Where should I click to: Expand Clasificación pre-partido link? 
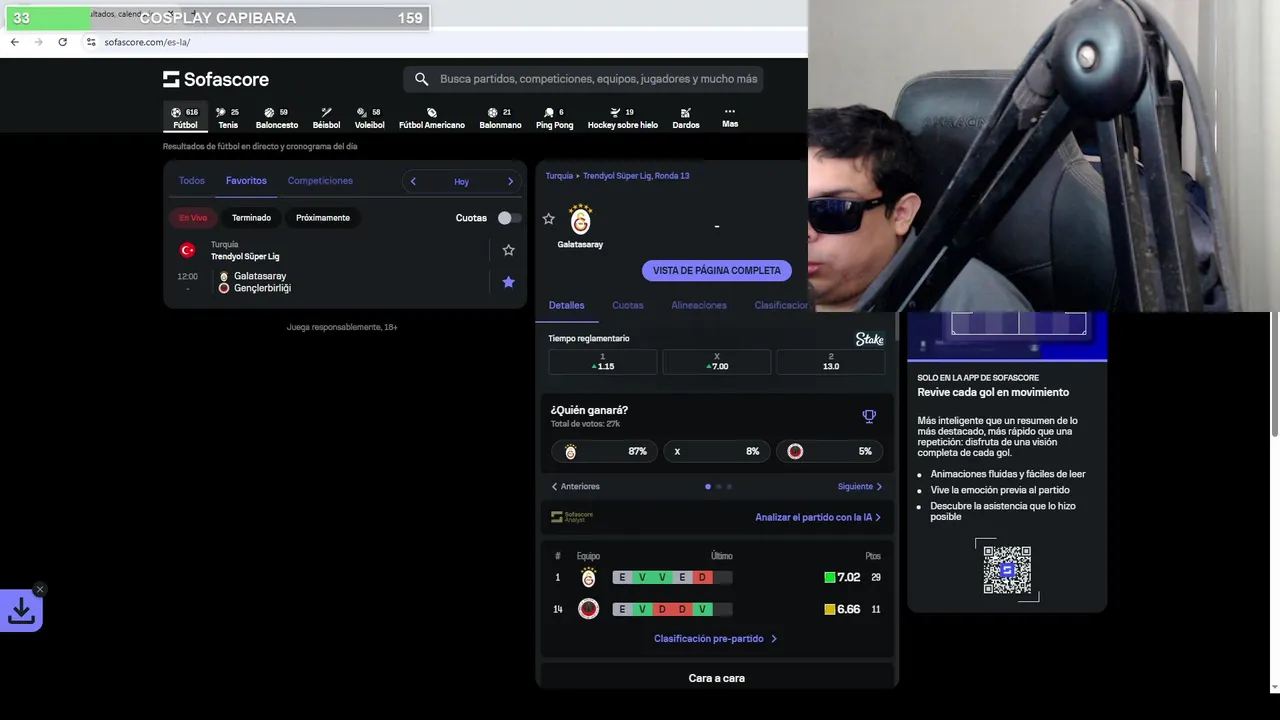(x=716, y=639)
